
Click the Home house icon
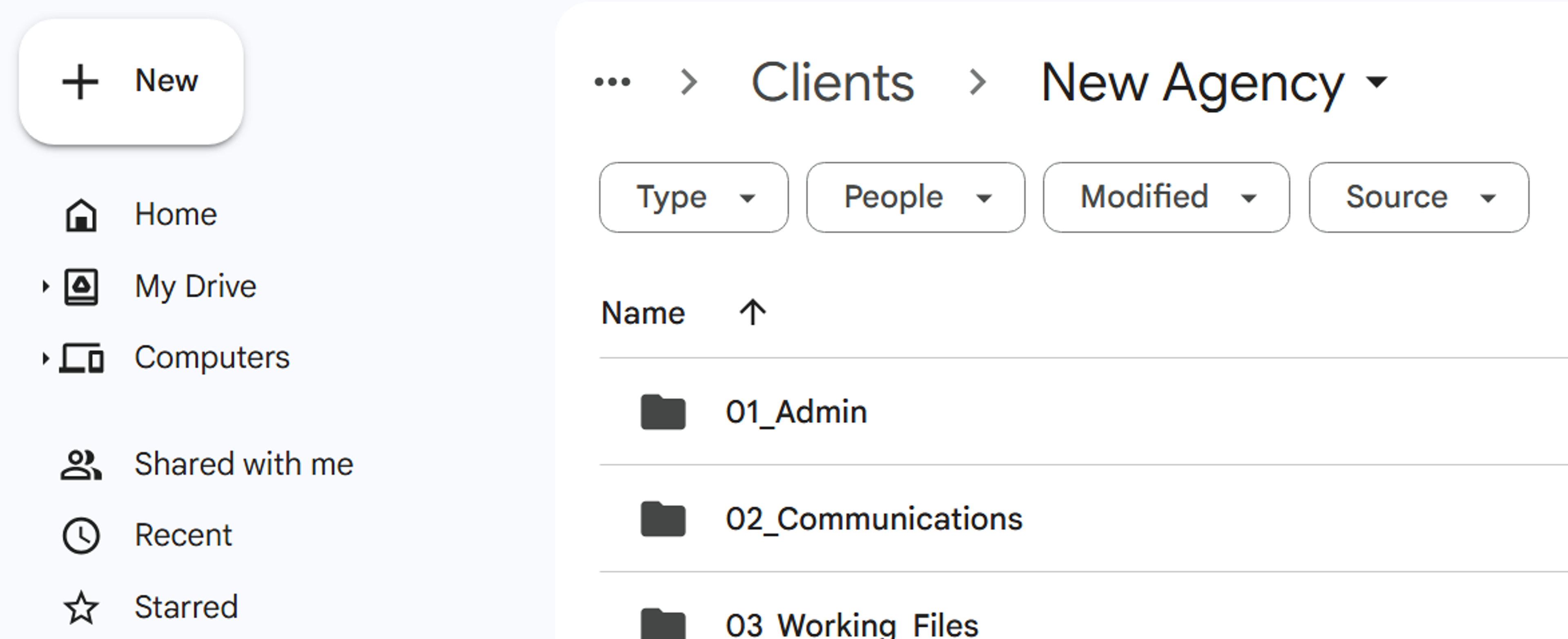pyautogui.click(x=81, y=215)
